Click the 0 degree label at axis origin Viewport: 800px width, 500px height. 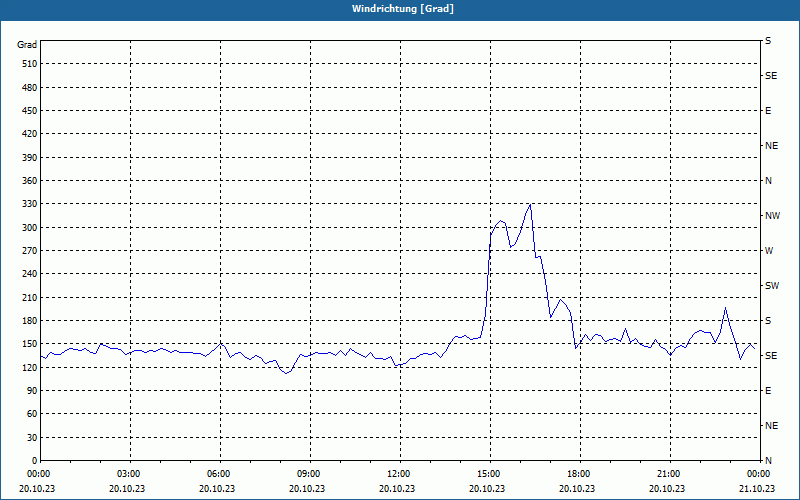[34, 461]
